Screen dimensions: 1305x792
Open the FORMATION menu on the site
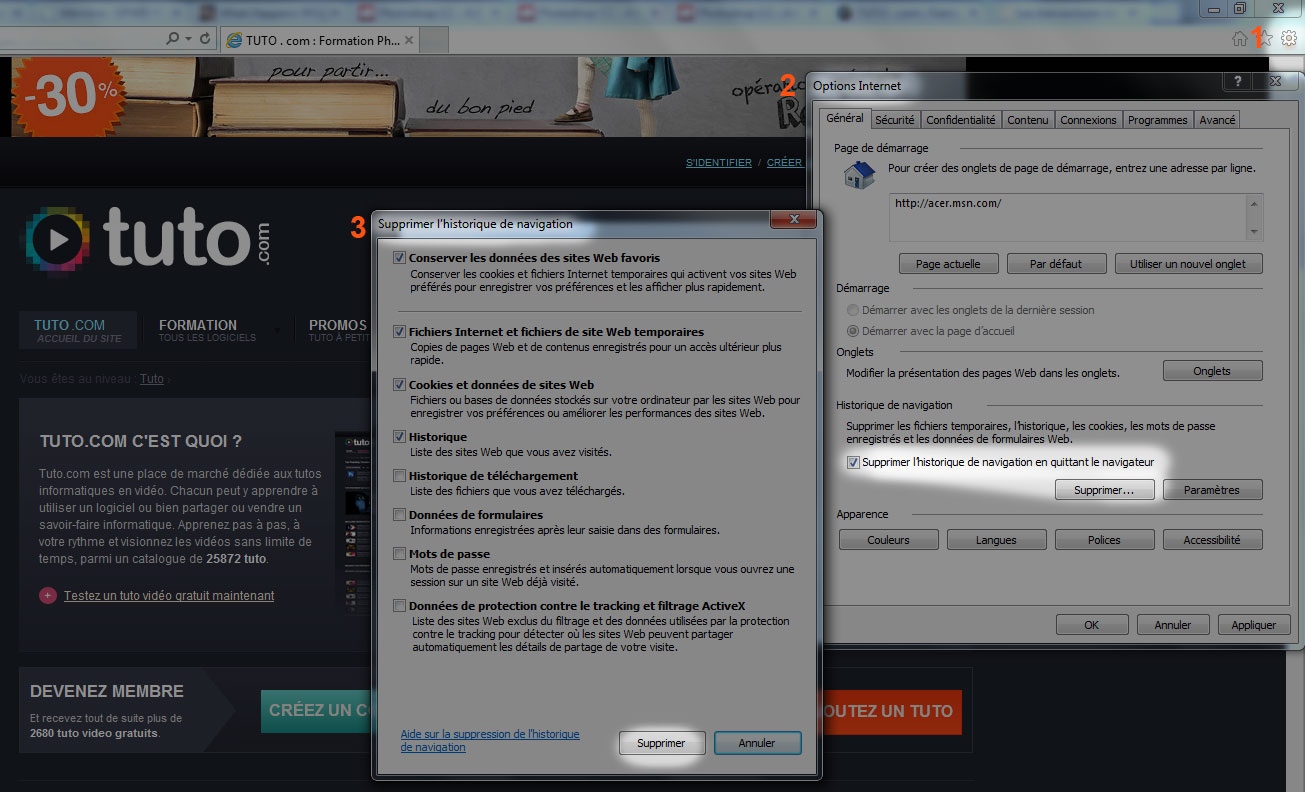(x=198, y=325)
